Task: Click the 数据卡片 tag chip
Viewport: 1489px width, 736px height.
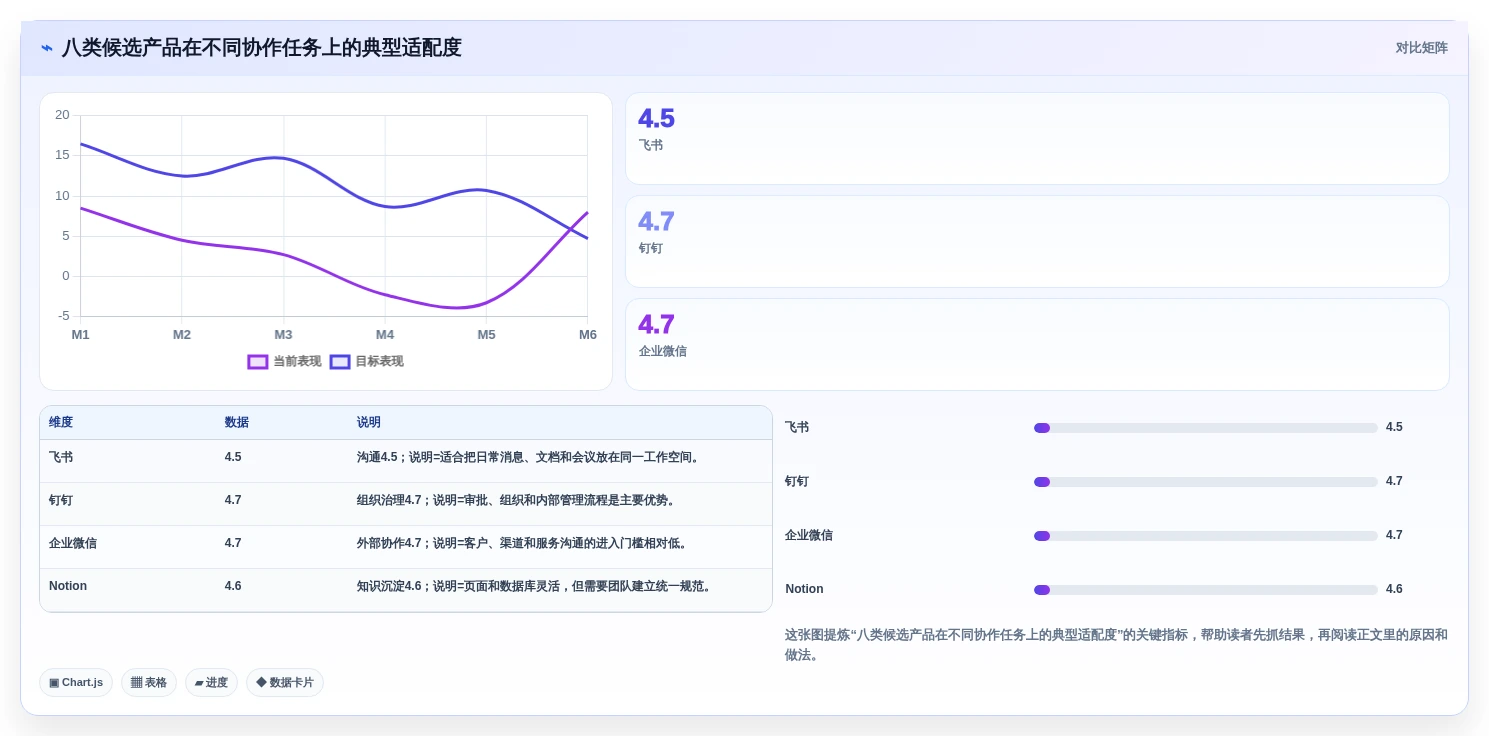Action: point(285,682)
